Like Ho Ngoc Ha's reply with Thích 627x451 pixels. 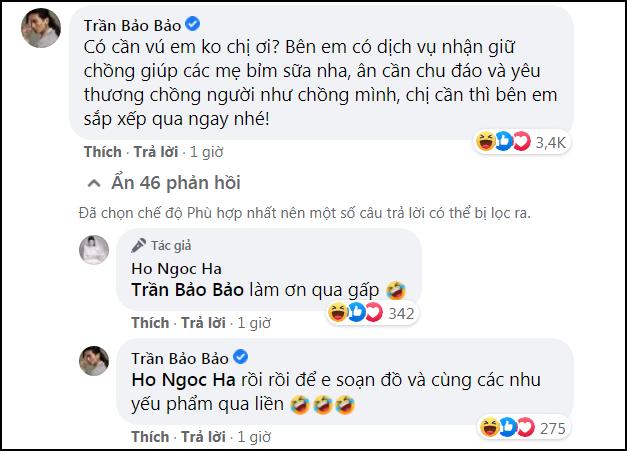tap(150, 323)
